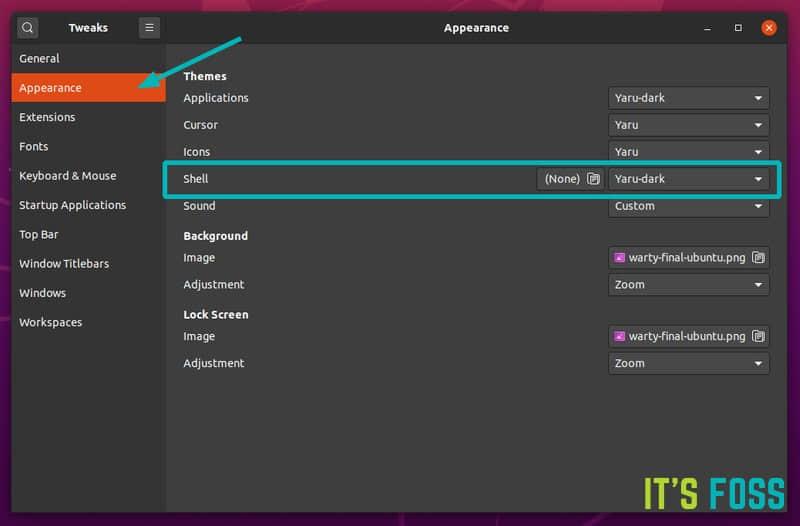Viewport: 800px width, 526px height.
Task: Expand Background Adjustment Zoom dropdown
Action: [x=688, y=285]
